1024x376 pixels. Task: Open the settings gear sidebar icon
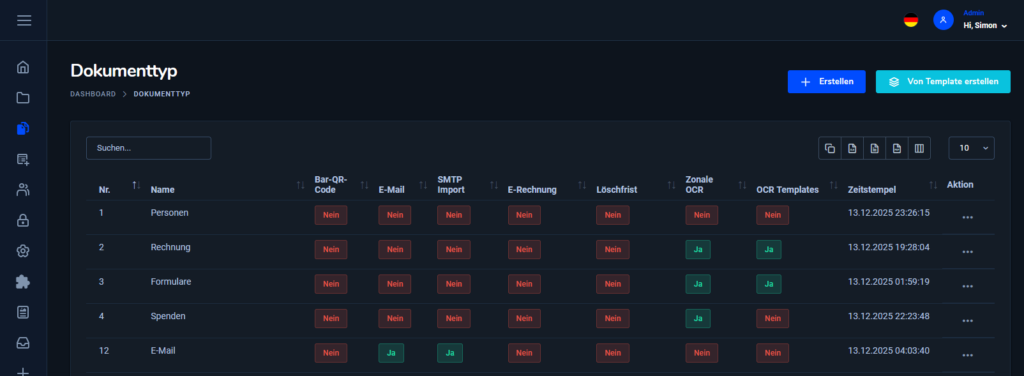[x=23, y=251]
